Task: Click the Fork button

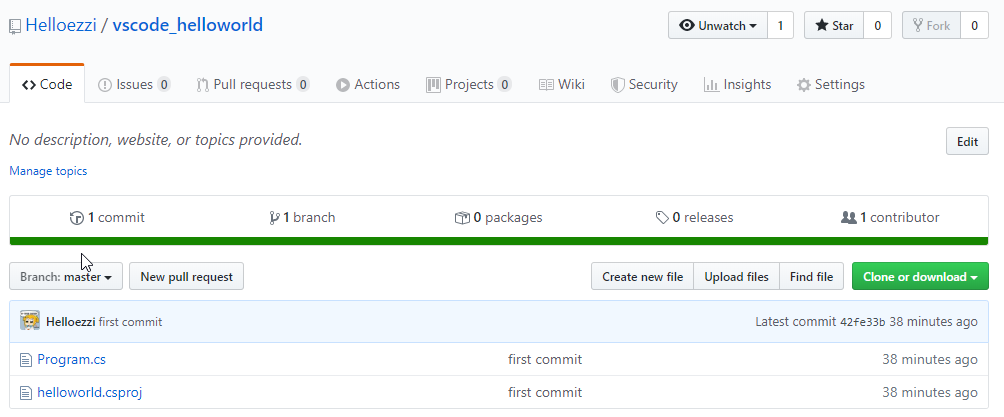Action: pos(931,26)
